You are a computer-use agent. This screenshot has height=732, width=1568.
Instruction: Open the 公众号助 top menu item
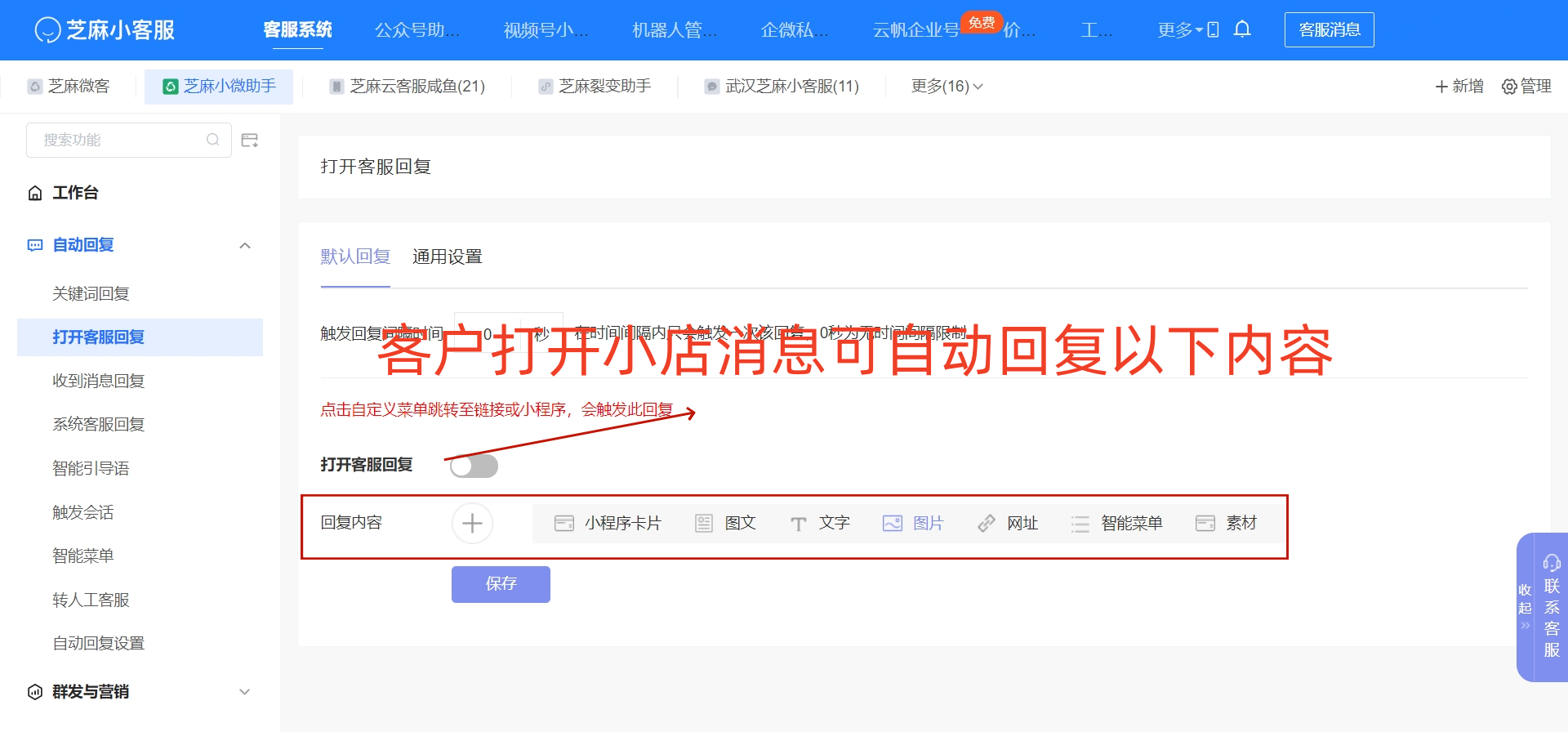click(x=417, y=30)
